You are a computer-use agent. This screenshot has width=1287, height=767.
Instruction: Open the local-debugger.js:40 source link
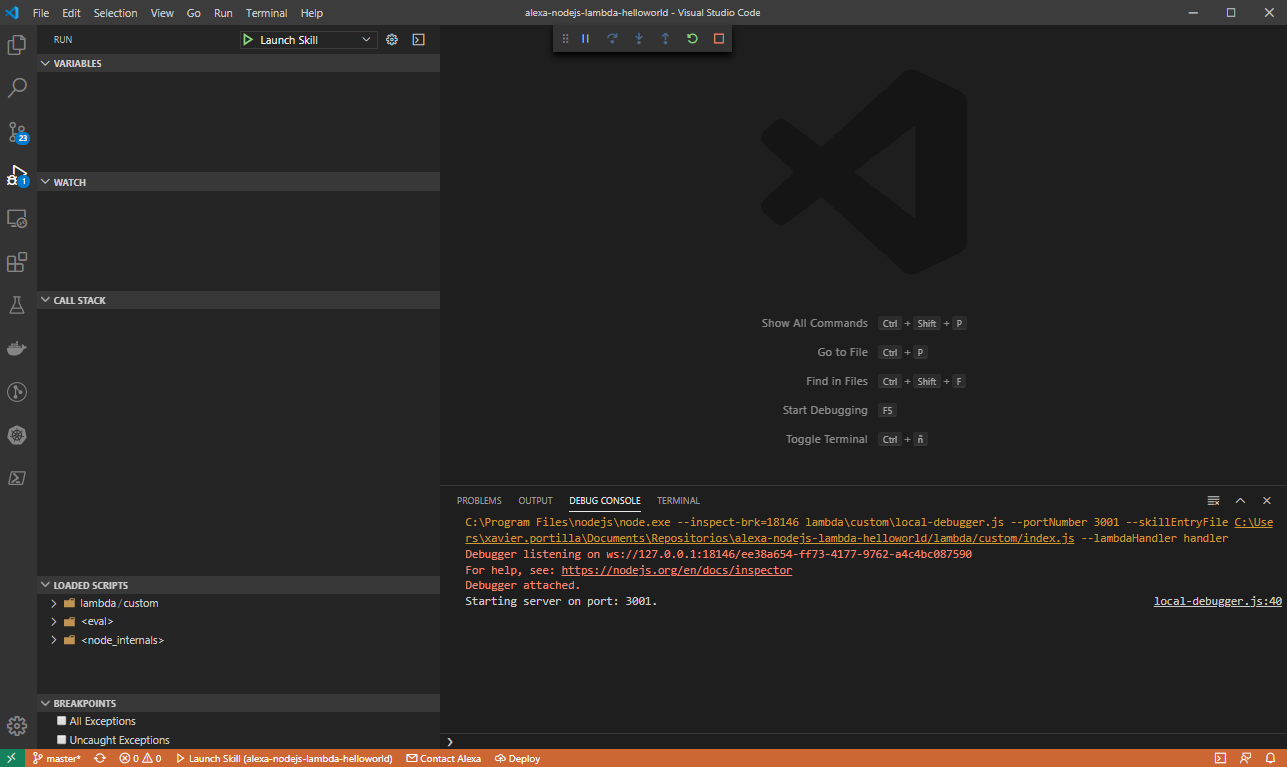tap(1218, 602)
